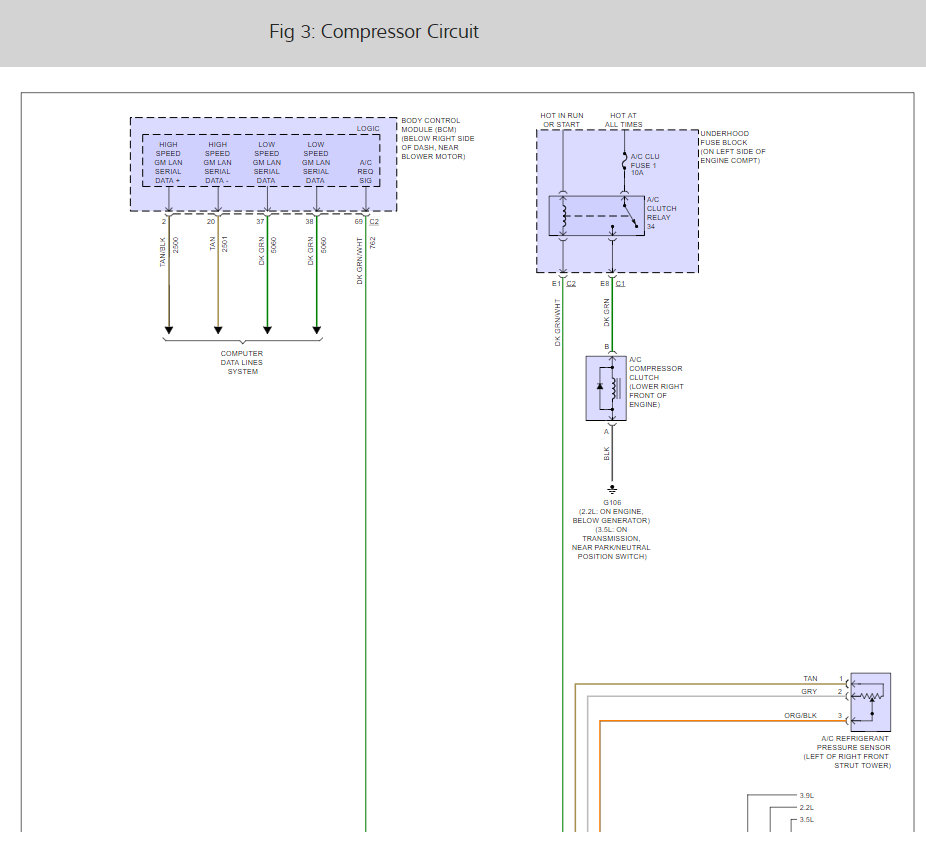The height and width of the screenshot is (854, 926).
Task: Select the A/C CLU FUSE 1 symbol
Action: tap(624, 161)
